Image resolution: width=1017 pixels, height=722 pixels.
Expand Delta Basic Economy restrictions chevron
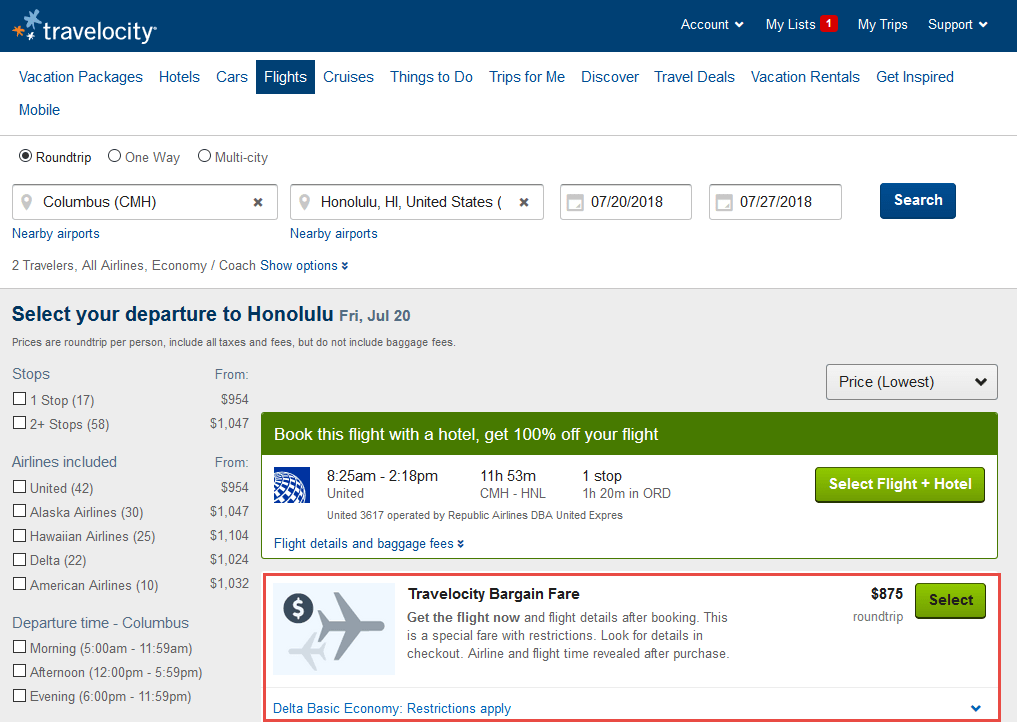tap(975, 708)
